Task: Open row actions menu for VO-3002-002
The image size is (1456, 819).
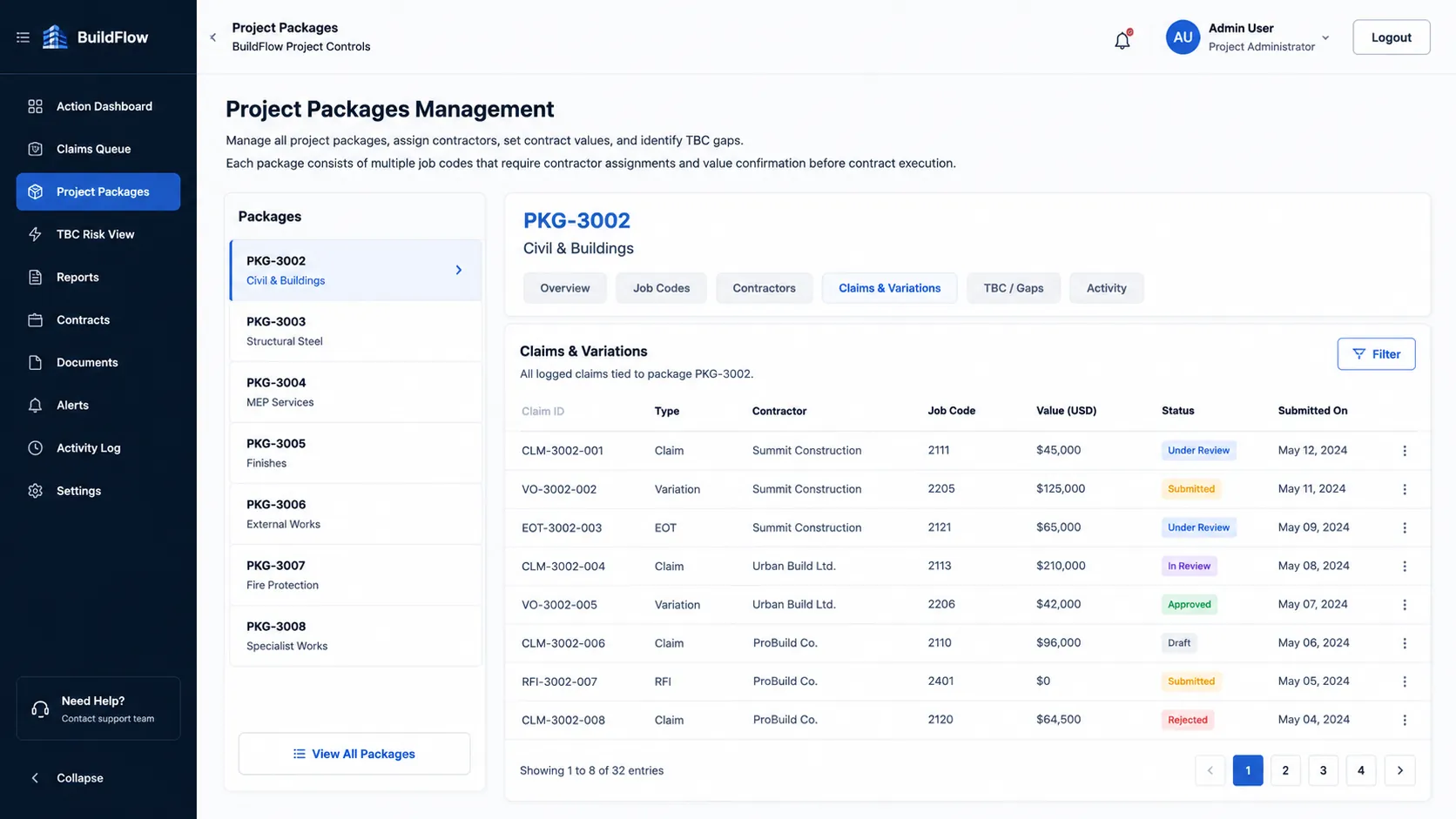Action: point(1404,489)
